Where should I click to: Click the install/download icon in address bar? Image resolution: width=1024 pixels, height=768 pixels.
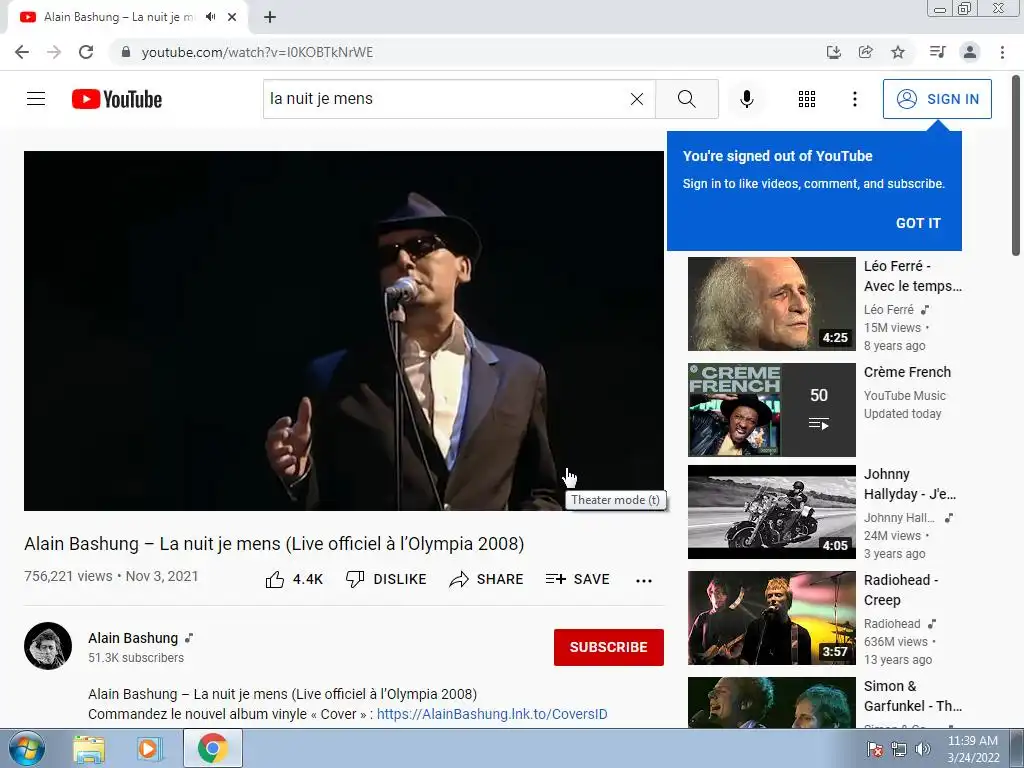tap(833, 52)
